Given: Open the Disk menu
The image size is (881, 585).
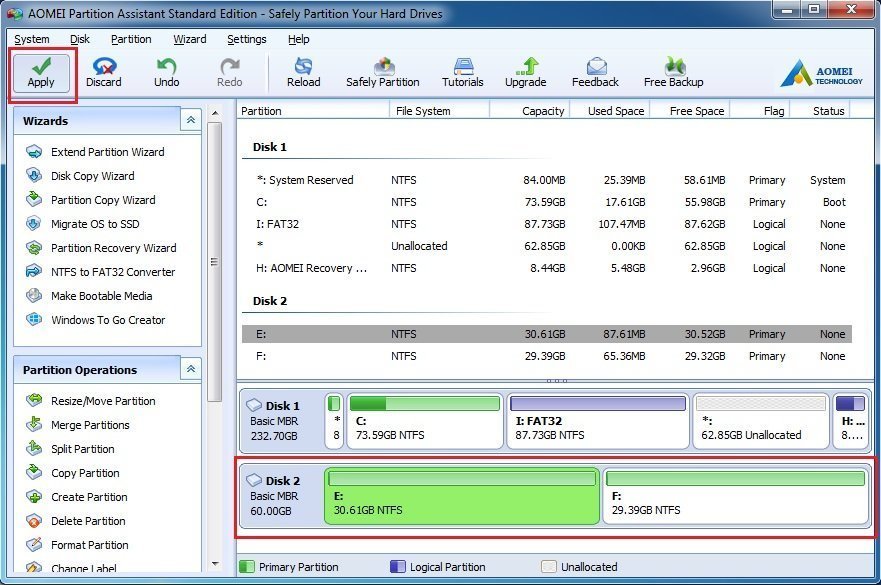Looking at the screenshot, I should coord(80,39).
